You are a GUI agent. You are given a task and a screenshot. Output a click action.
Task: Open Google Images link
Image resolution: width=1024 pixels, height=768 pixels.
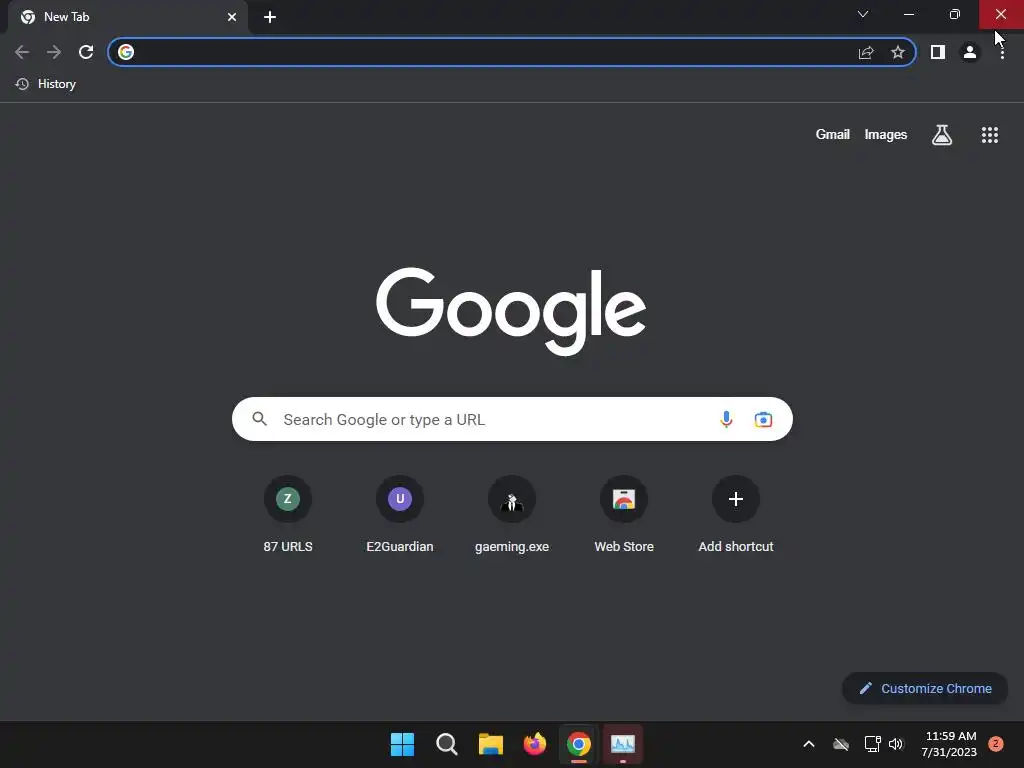click(886, 135)
